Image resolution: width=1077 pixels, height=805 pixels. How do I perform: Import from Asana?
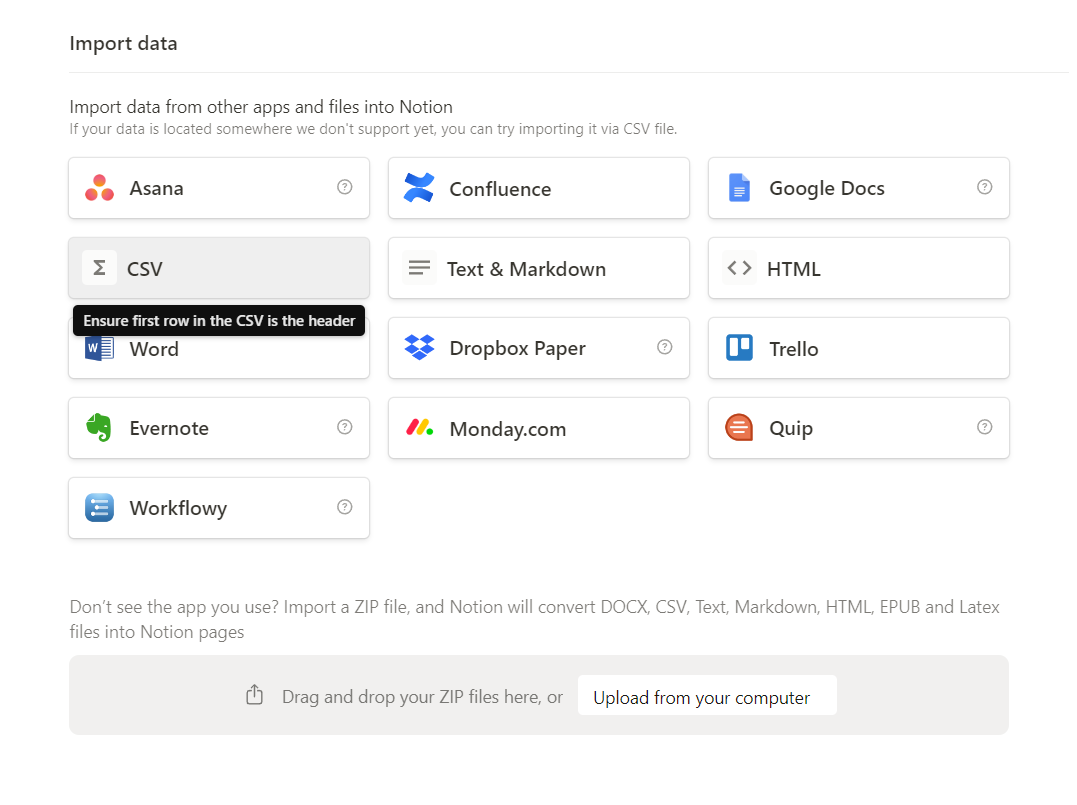coord(219,188)
